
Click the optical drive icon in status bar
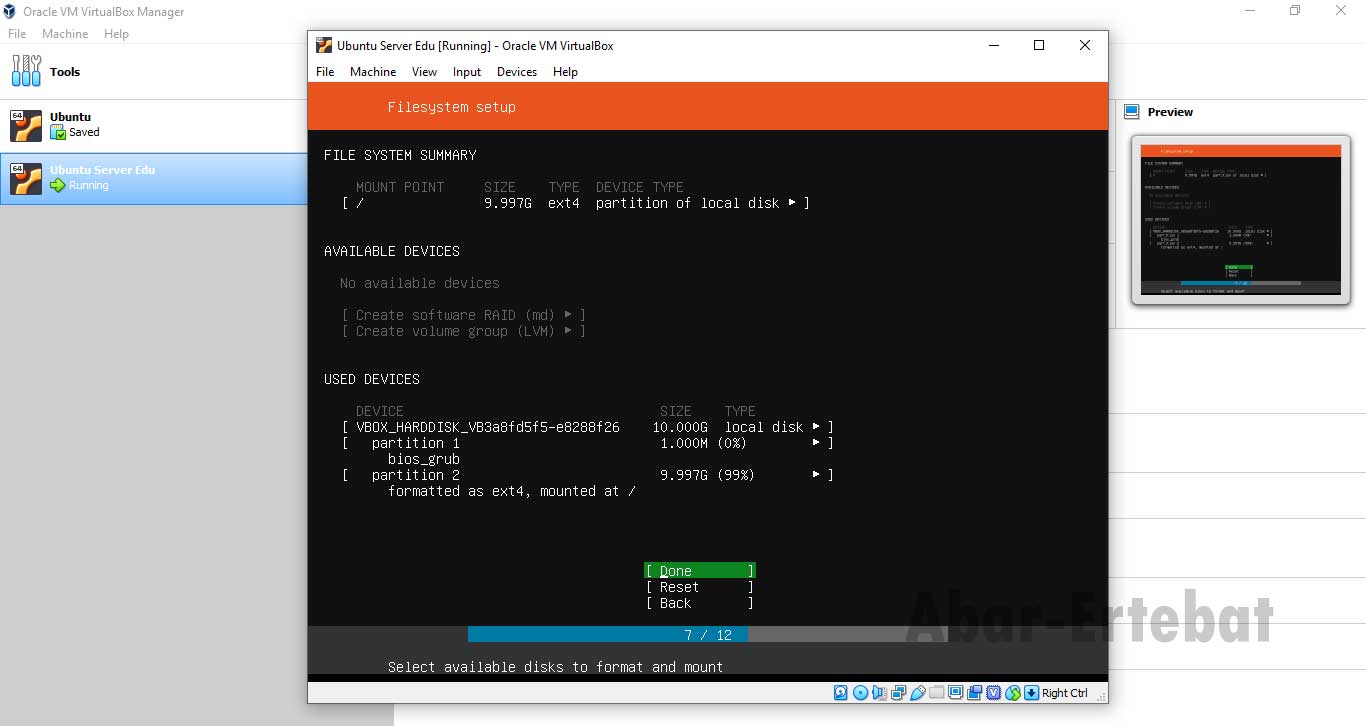click(x=861, y=693)
